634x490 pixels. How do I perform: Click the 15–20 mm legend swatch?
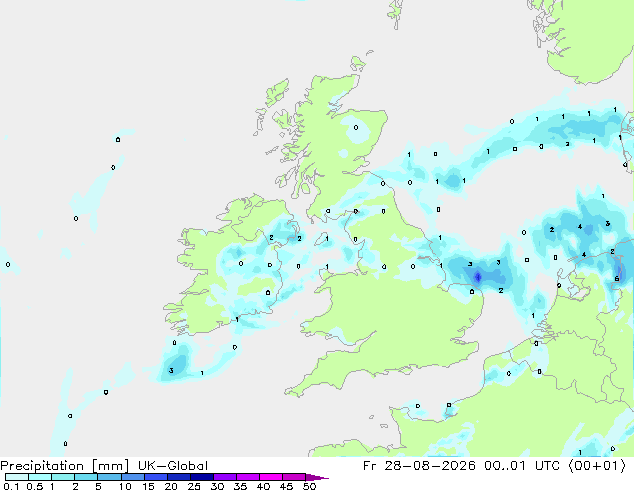(x=156, y=477)
